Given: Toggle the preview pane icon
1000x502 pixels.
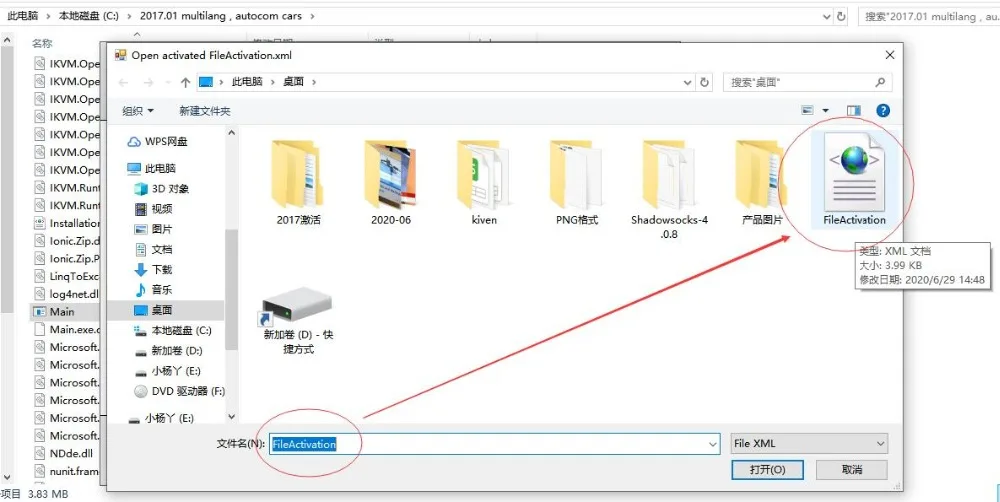Looking at the screenshot, I should pyautogui.click(x=854, y=110).
